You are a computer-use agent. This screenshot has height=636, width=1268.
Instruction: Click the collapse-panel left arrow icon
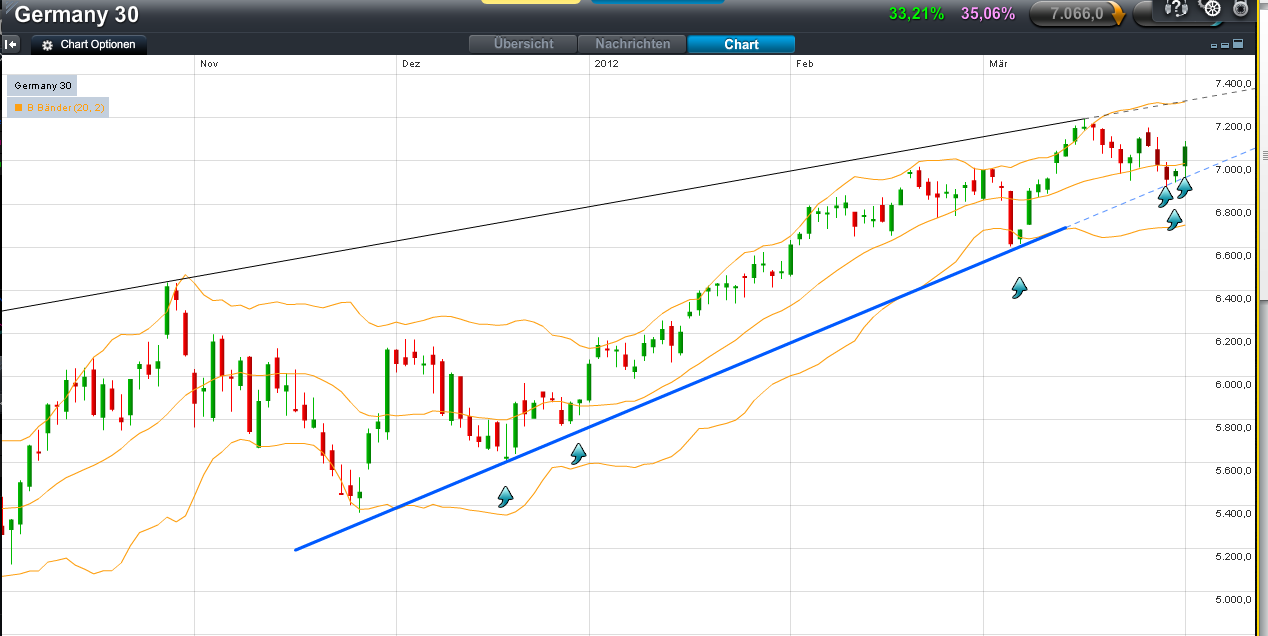tap(11, 44)
